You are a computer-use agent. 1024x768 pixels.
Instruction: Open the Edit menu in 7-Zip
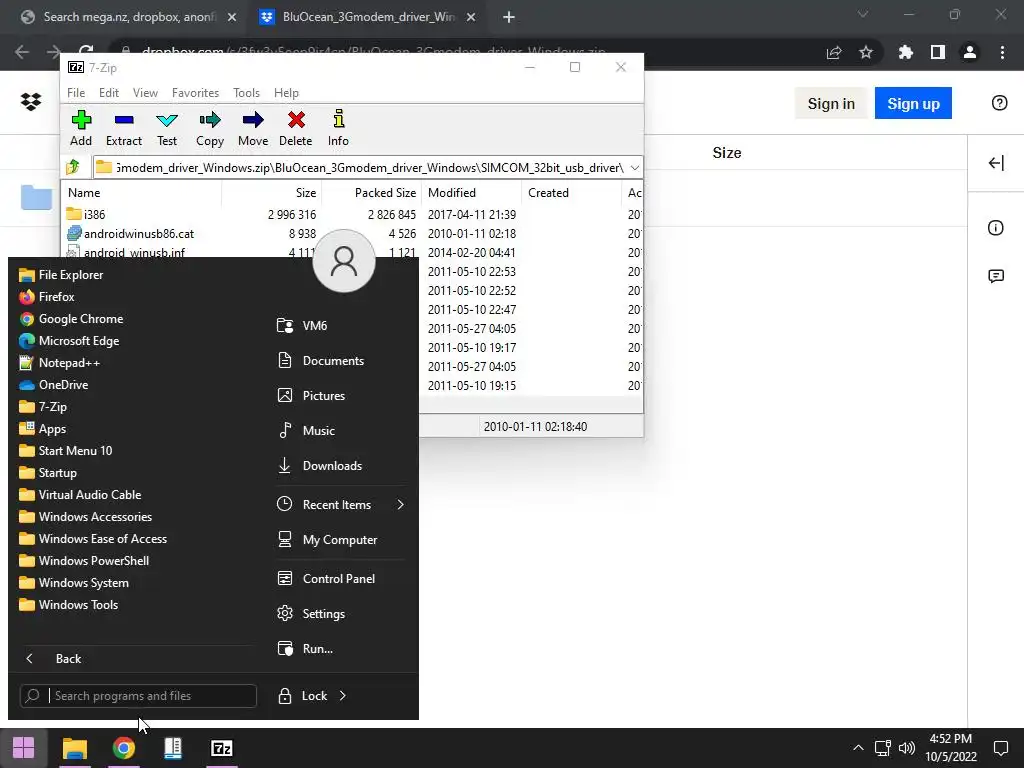coord(108,93)
